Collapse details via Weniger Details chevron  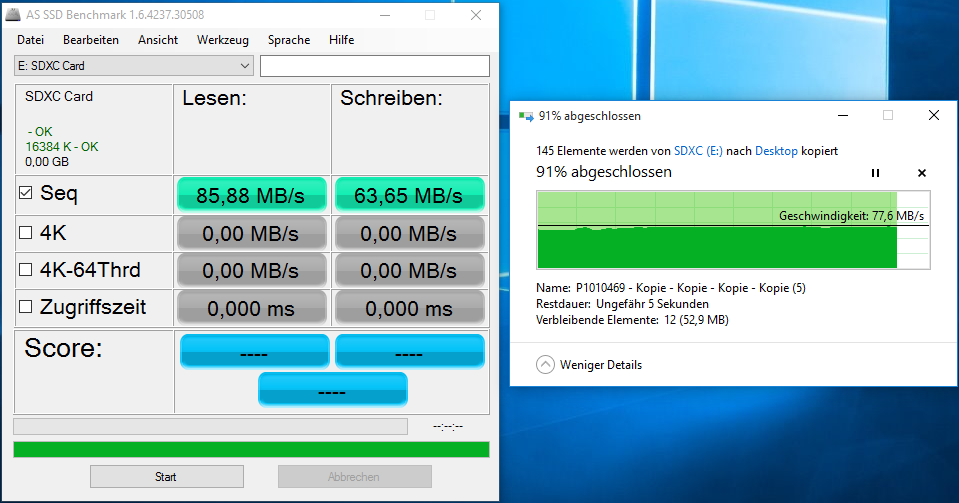(545, 365)
